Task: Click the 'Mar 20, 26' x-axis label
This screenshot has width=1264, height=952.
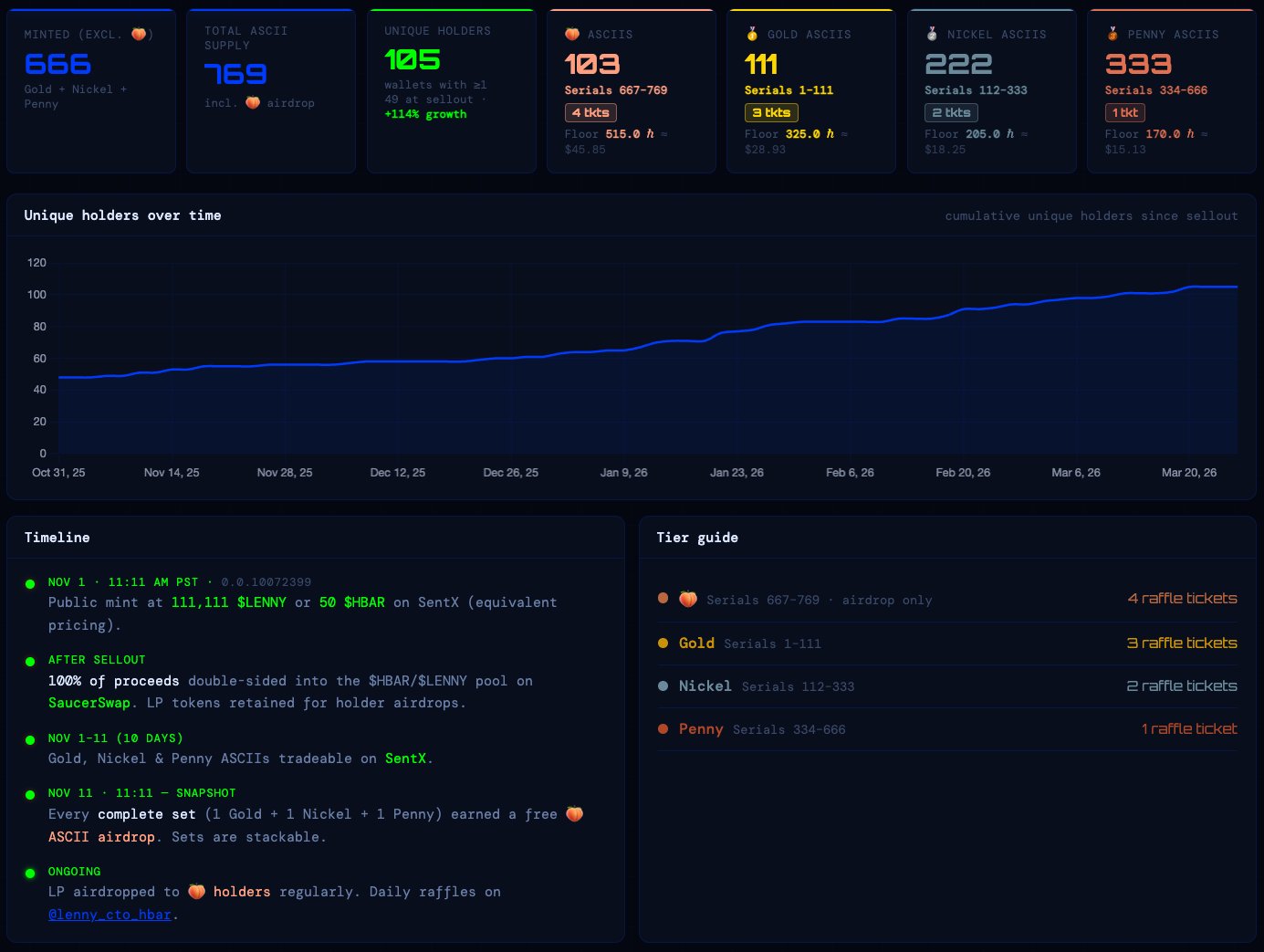Action: click(x=1188, y=473)
